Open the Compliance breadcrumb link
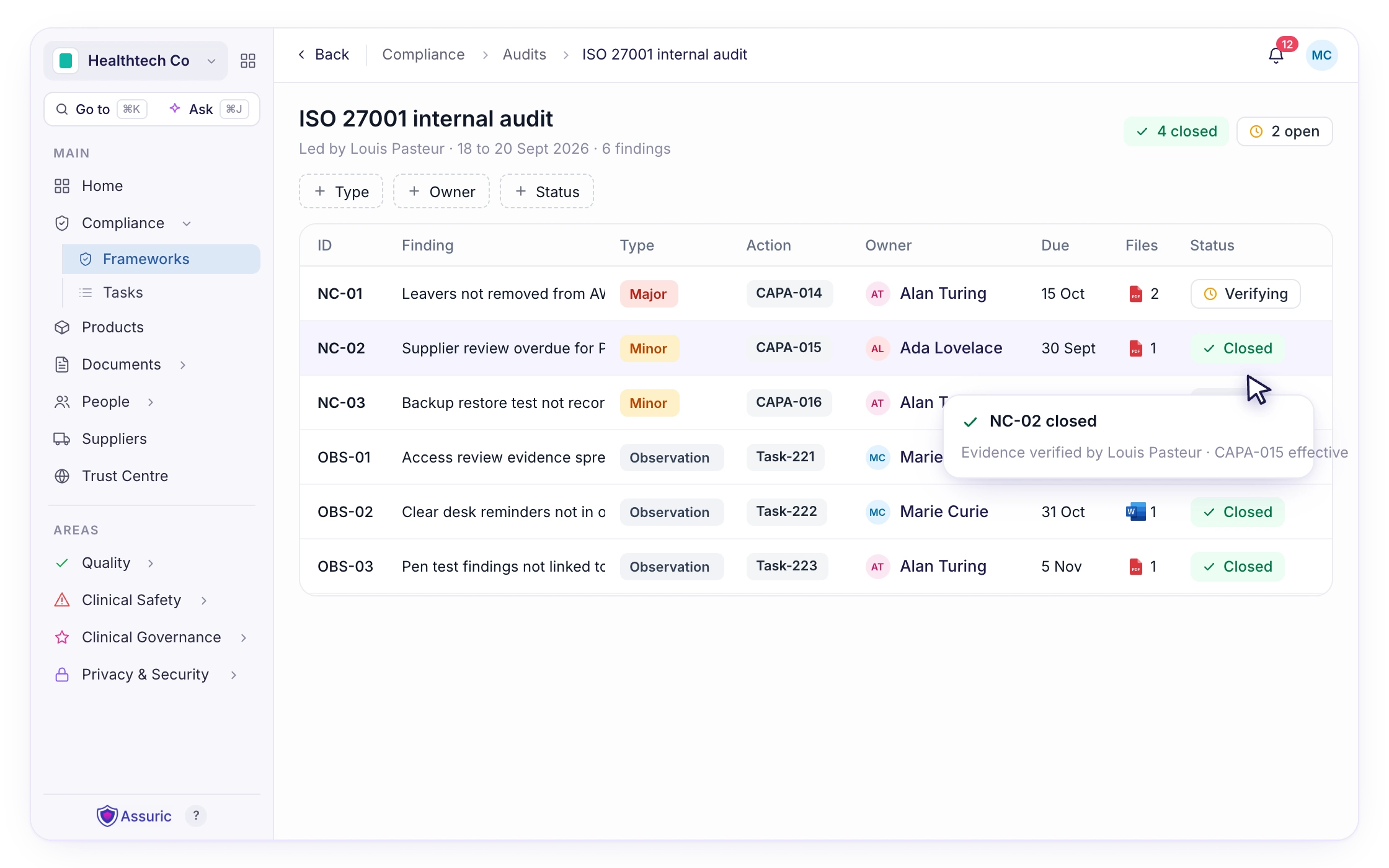1389x868 pixels. pyautogui.click(x=424, y=55)
